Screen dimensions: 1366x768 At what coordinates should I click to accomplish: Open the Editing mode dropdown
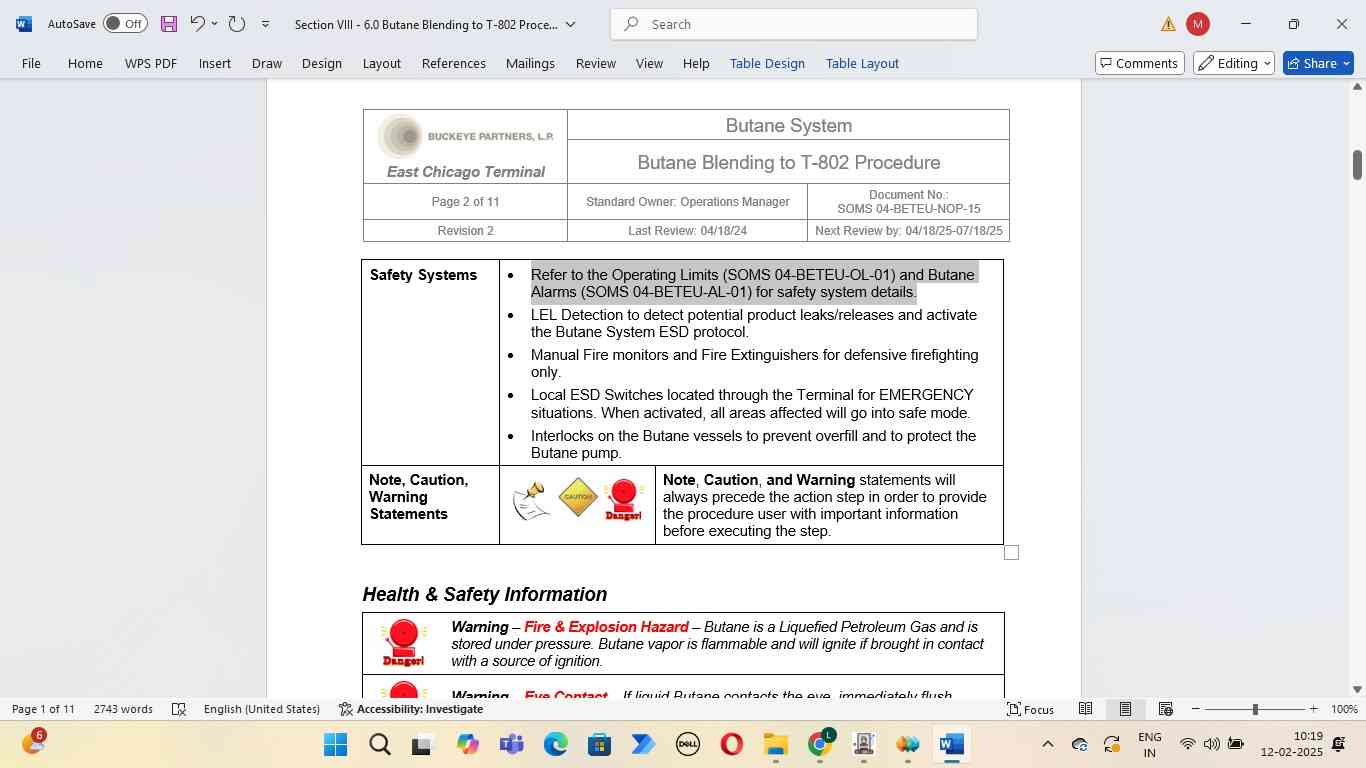(x=1234, y=63)
